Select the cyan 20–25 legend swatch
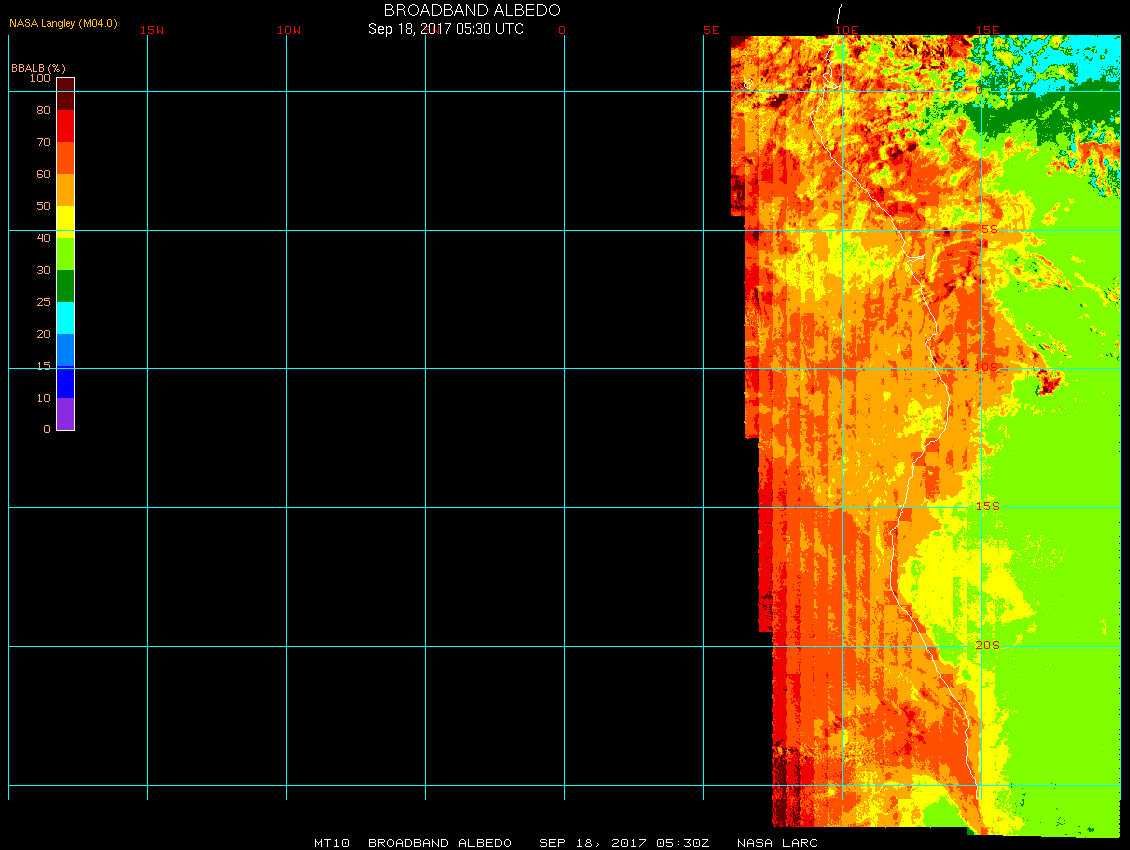This screenshot has height=850, width=1130. (x=66, y=318)
